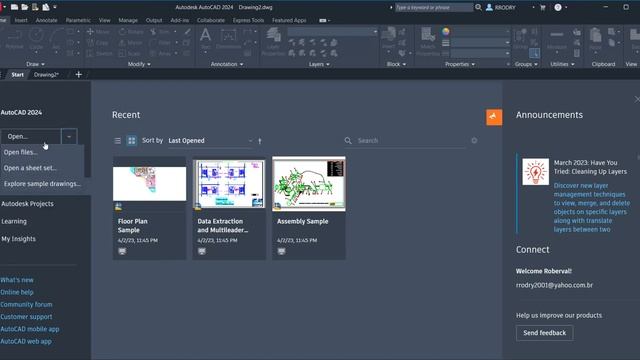Open the AutoCAD web app link
The width and height of the screenshot is (640, 360).
26,341
